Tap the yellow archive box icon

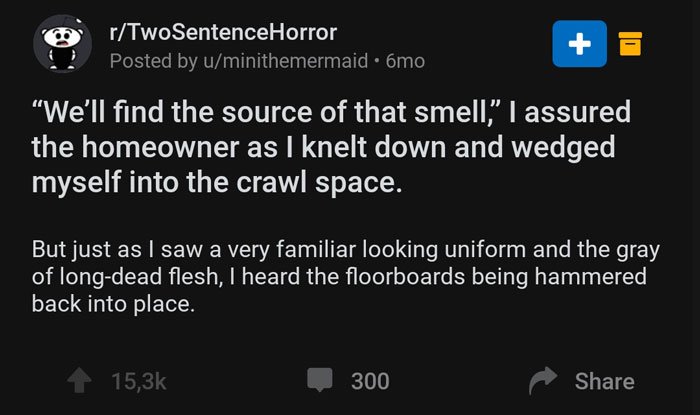coord(630,44)
